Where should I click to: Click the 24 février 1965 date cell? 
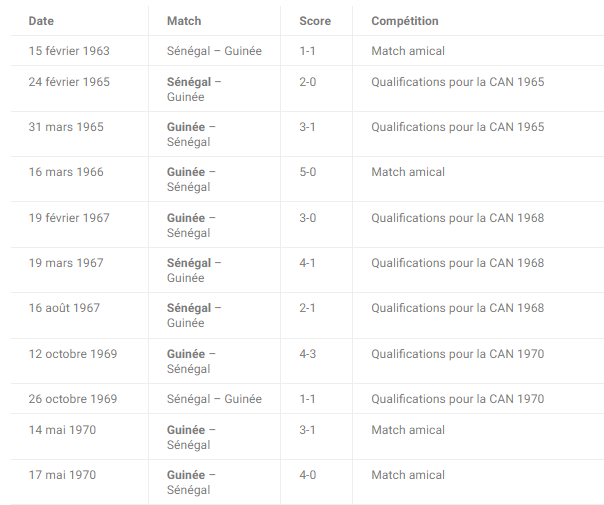coord(69,82)
